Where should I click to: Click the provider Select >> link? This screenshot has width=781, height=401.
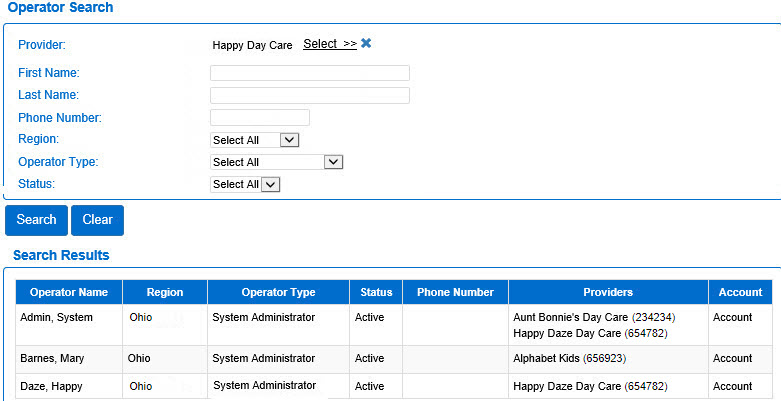[329, 44]
